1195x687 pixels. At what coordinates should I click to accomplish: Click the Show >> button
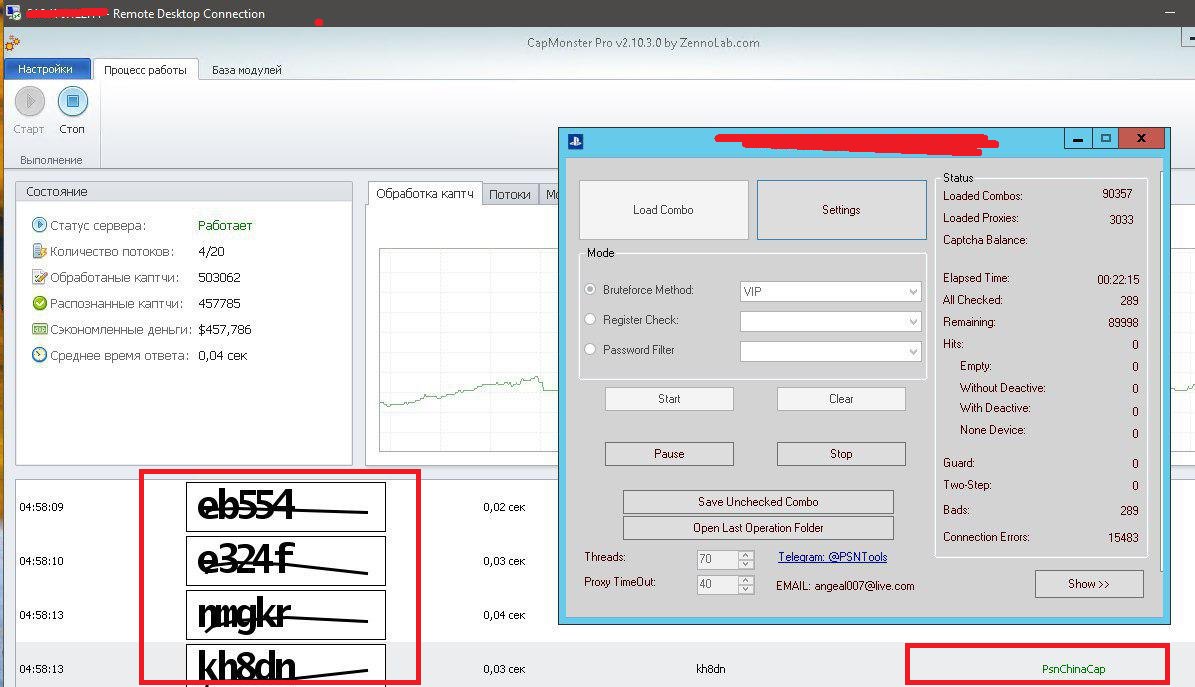tap(1089, 584)
